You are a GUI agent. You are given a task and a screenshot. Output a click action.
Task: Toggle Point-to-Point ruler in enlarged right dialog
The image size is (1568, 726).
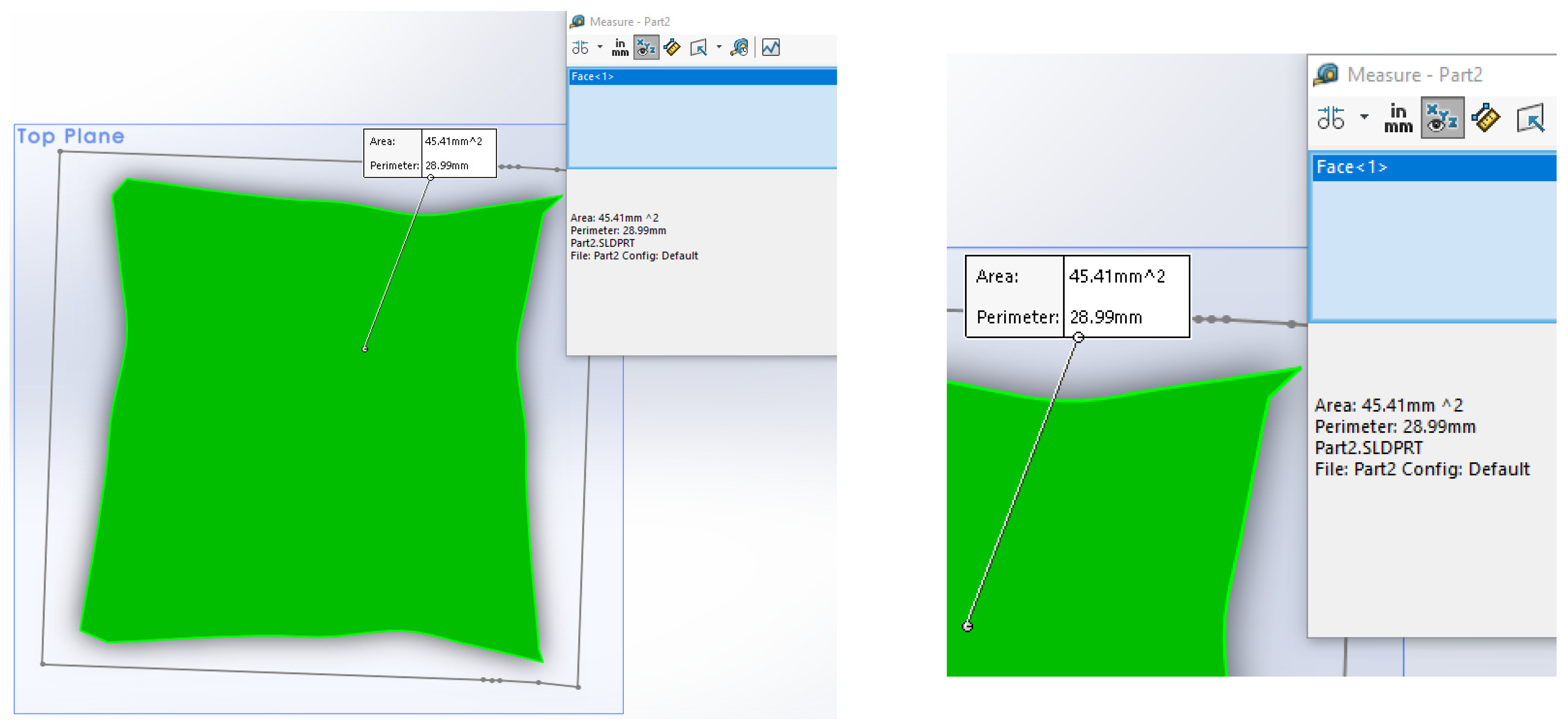click(x=1486, y=117)
